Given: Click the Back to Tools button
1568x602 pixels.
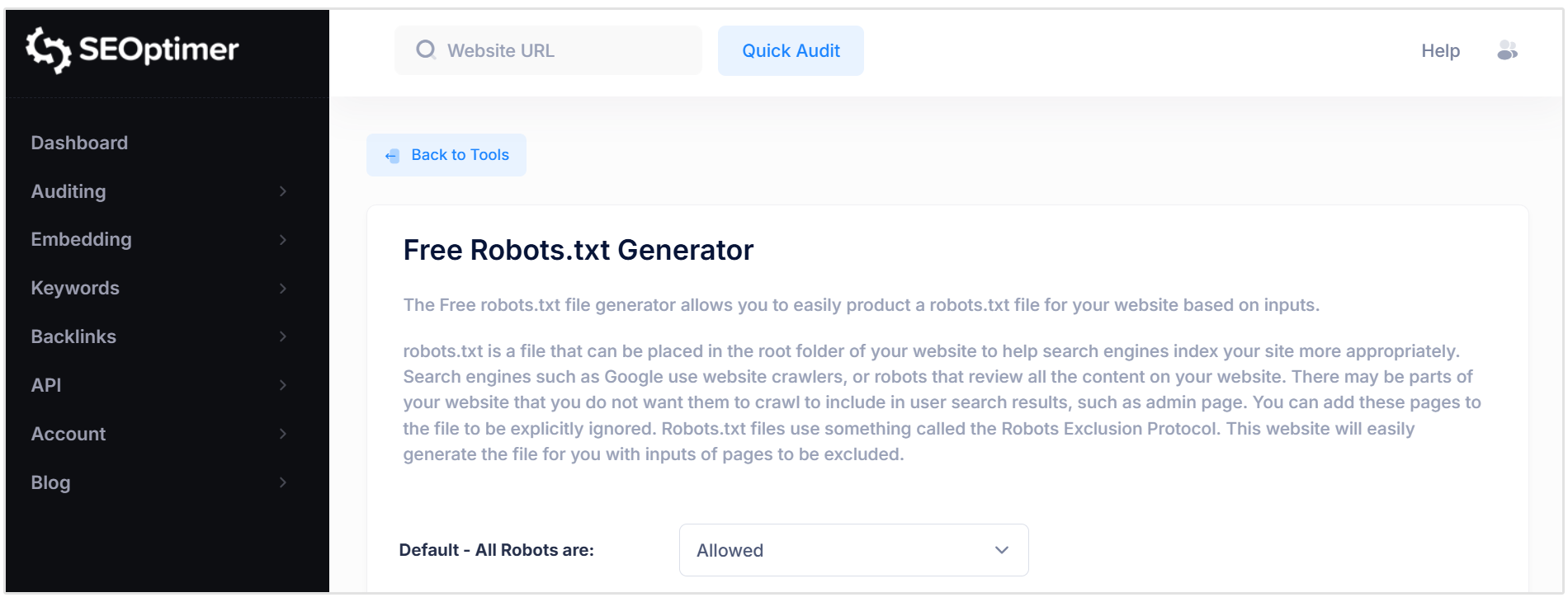Looking at the screenshot, I should [x=446, y=155].
